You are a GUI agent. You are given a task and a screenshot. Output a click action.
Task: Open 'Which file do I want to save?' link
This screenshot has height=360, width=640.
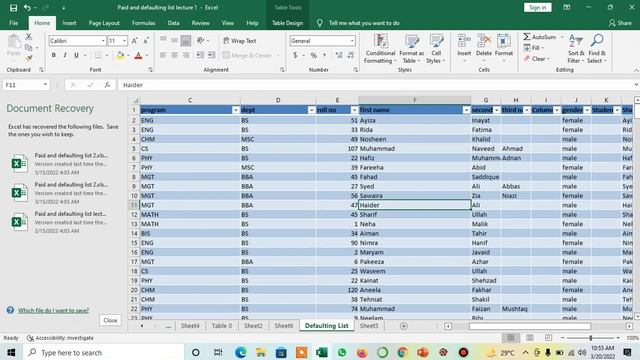coord(53,311)
